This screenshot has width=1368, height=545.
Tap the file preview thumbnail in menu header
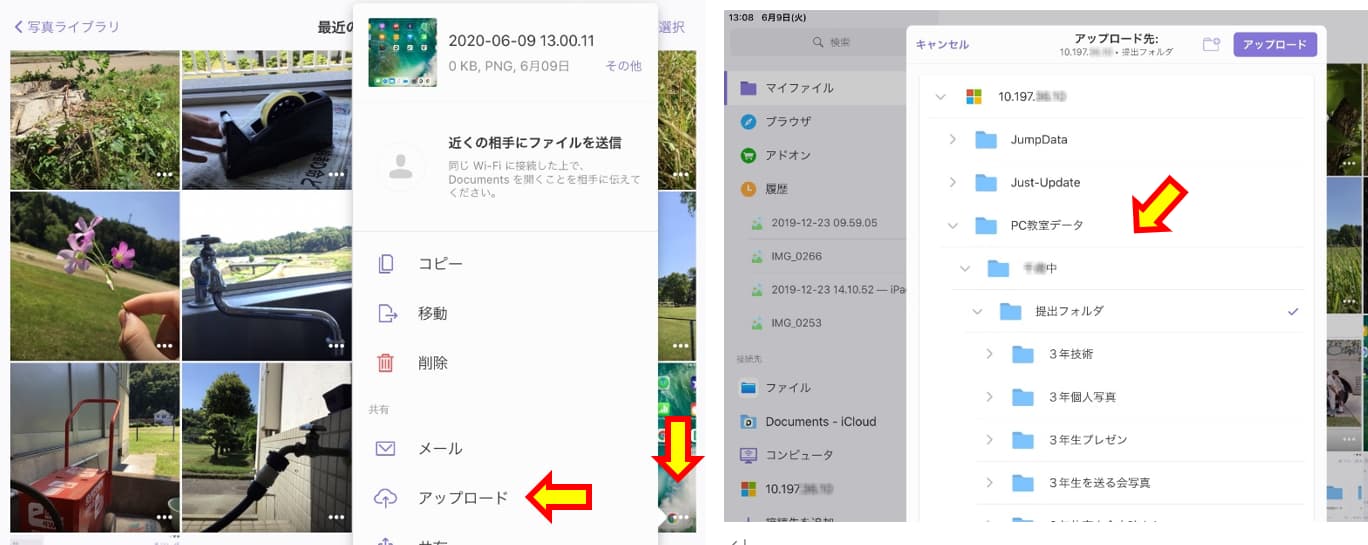click(402, 53)
